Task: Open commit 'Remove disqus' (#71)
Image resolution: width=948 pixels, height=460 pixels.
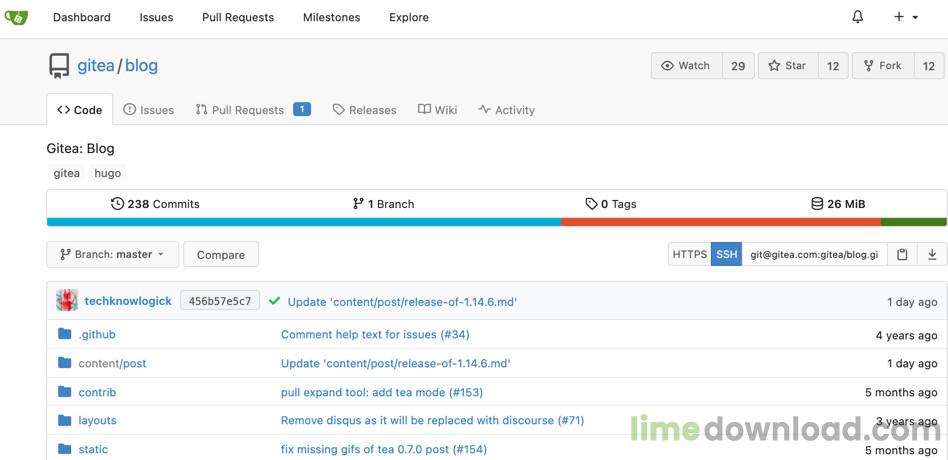Action: coord(432,420)
